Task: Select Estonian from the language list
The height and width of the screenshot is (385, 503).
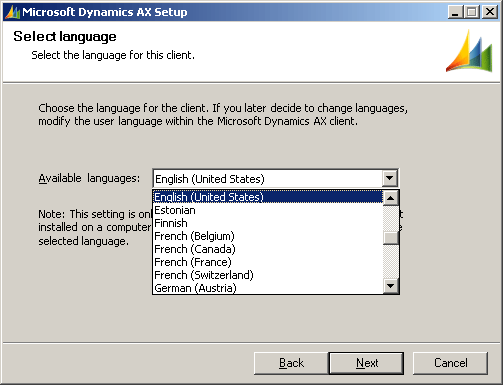Action: coord(268,210)
